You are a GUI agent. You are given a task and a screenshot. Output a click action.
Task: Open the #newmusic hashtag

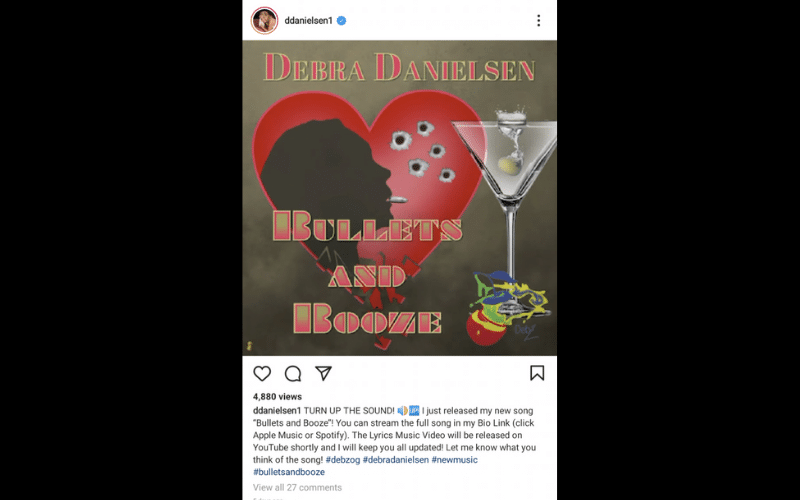click(x=455, y=460)
